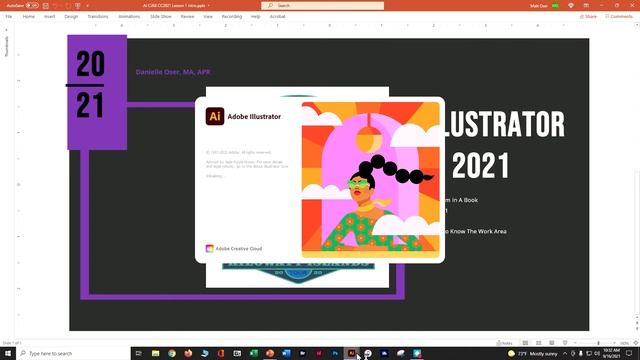Click the zoom slider handle
The width and height of the screenshot is (640, 360).
click(x=598, y=343)
